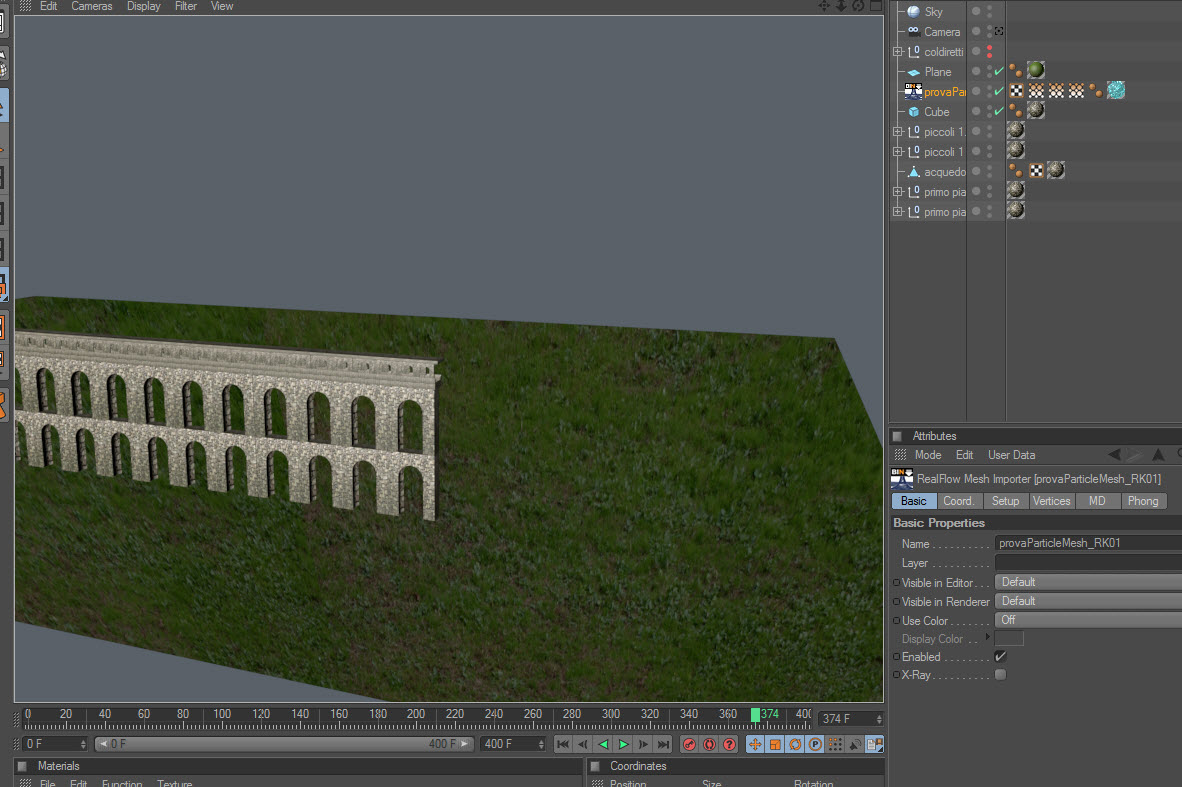The width and height of the screenshot is (1182, 787).
Task: Expand Display Color arrow
Action: pos(988,637)
